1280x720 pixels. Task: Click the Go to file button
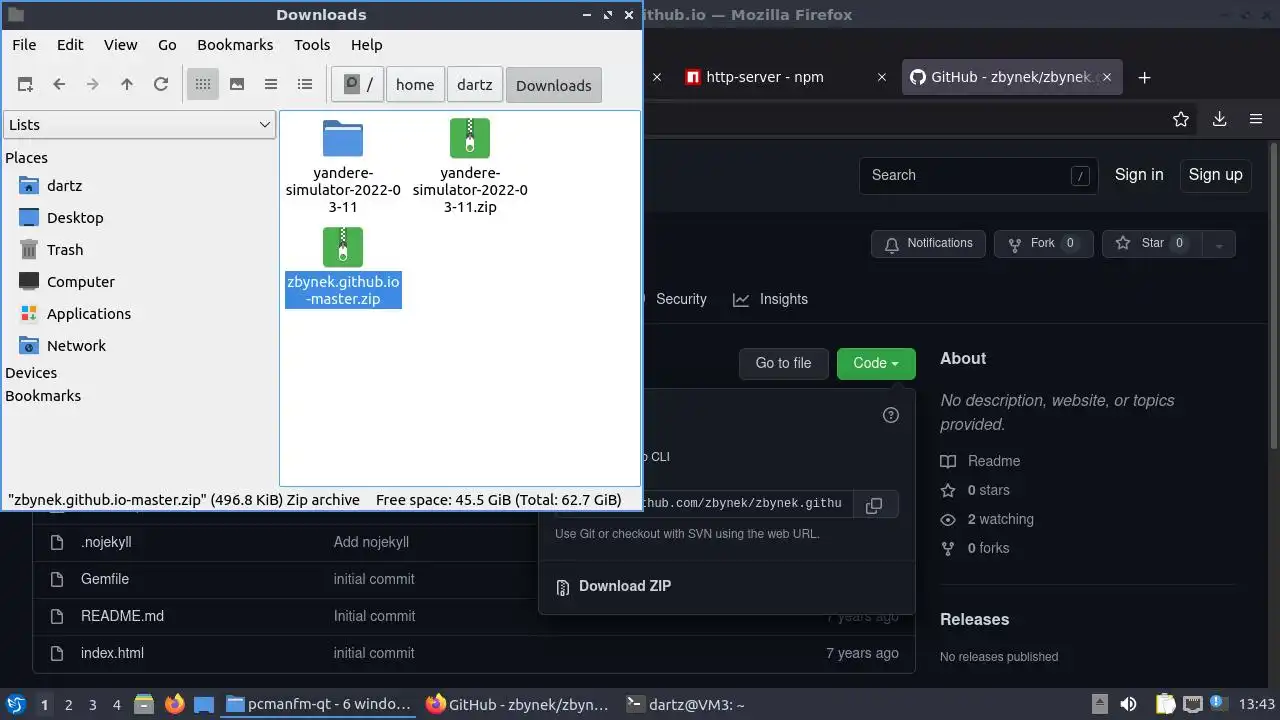point(783,363)
